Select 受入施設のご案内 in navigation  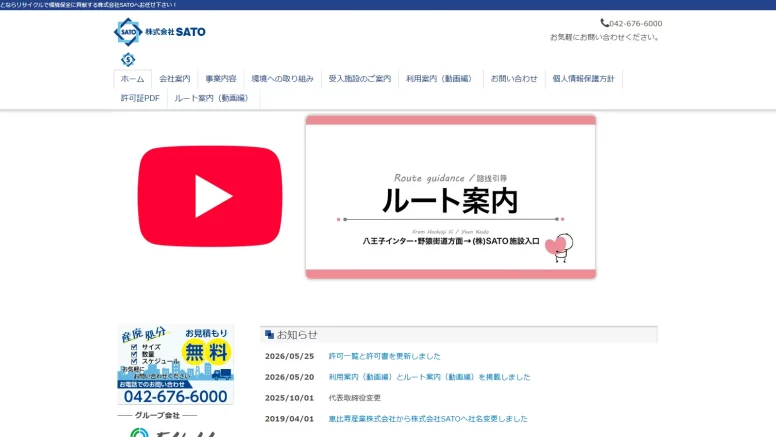coord(360,79)
